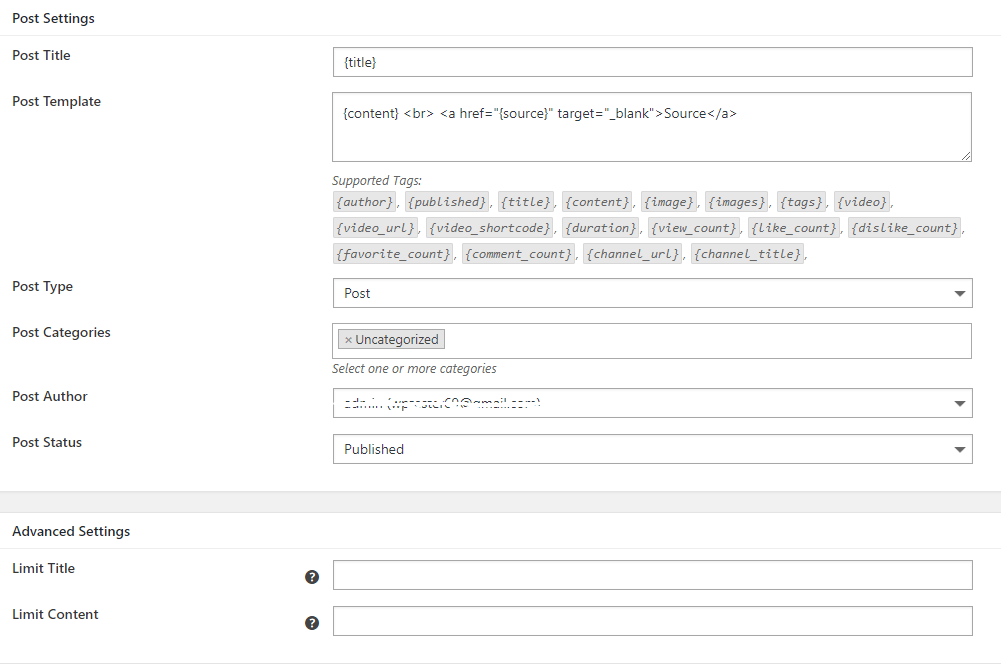Click the {images} supported tag
Viewport: 1001px width, 664px height.
click(x=737, y=202)
